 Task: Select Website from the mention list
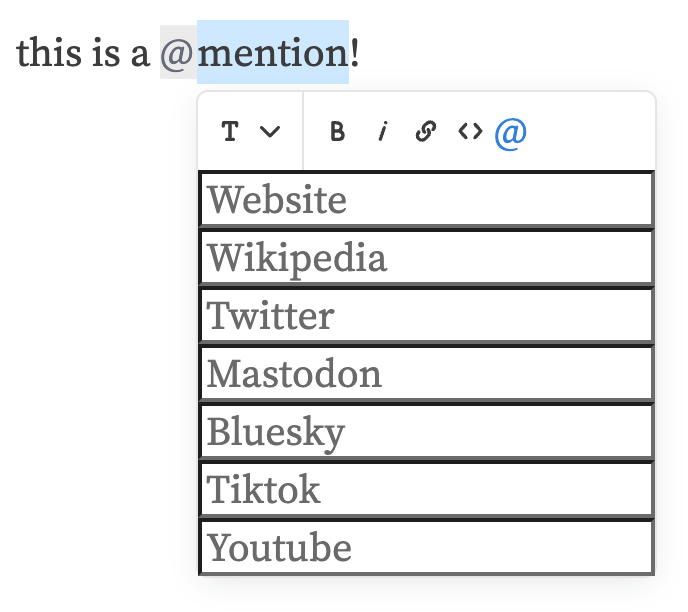pyautogui.click(x=426, y=200)
